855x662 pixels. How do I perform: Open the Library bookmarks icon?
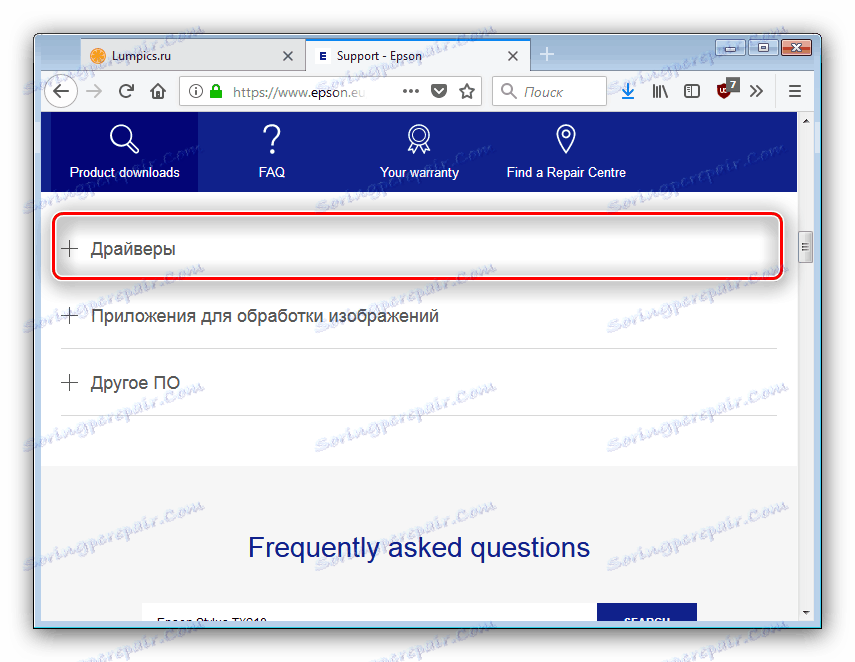660,91
